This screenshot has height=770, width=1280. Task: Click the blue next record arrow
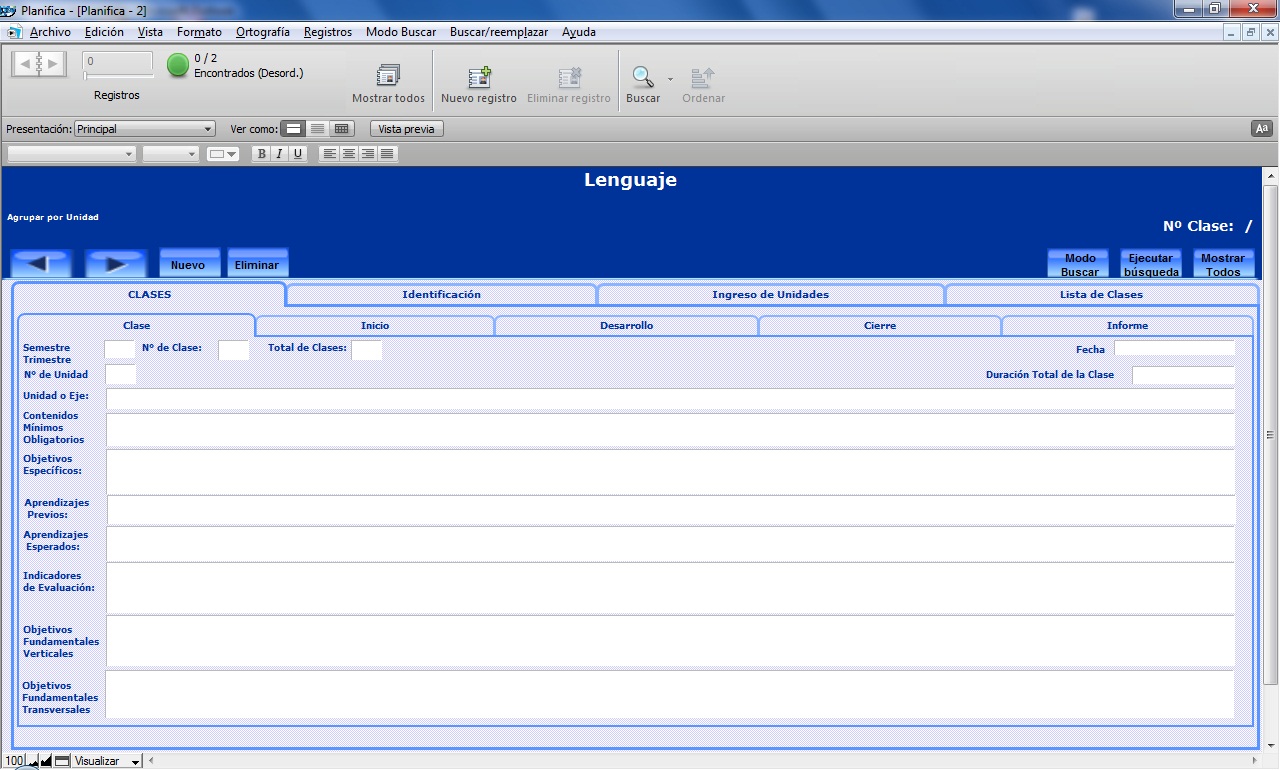[116, 264]
